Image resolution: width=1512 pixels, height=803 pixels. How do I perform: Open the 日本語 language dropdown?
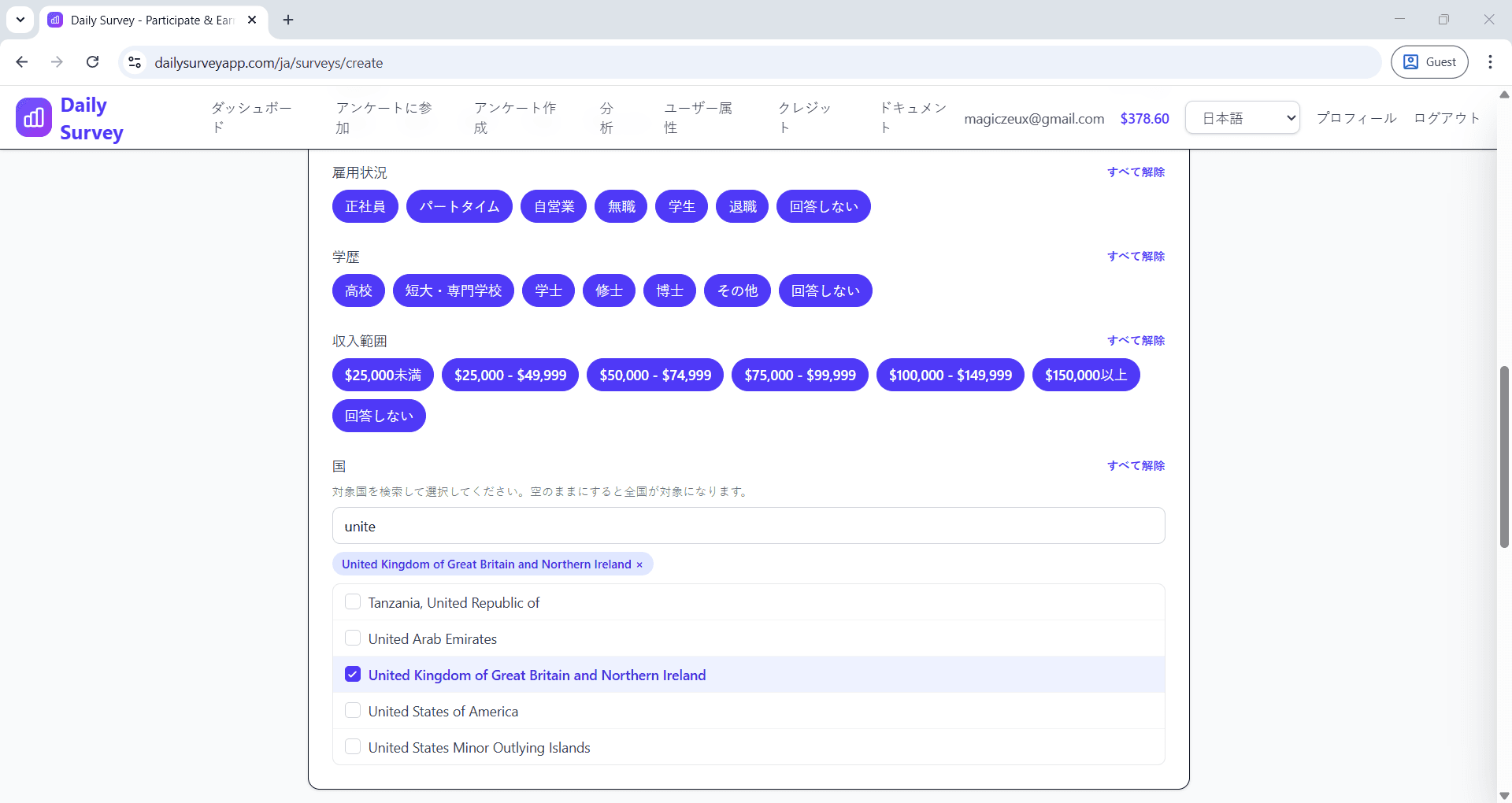1242,117
